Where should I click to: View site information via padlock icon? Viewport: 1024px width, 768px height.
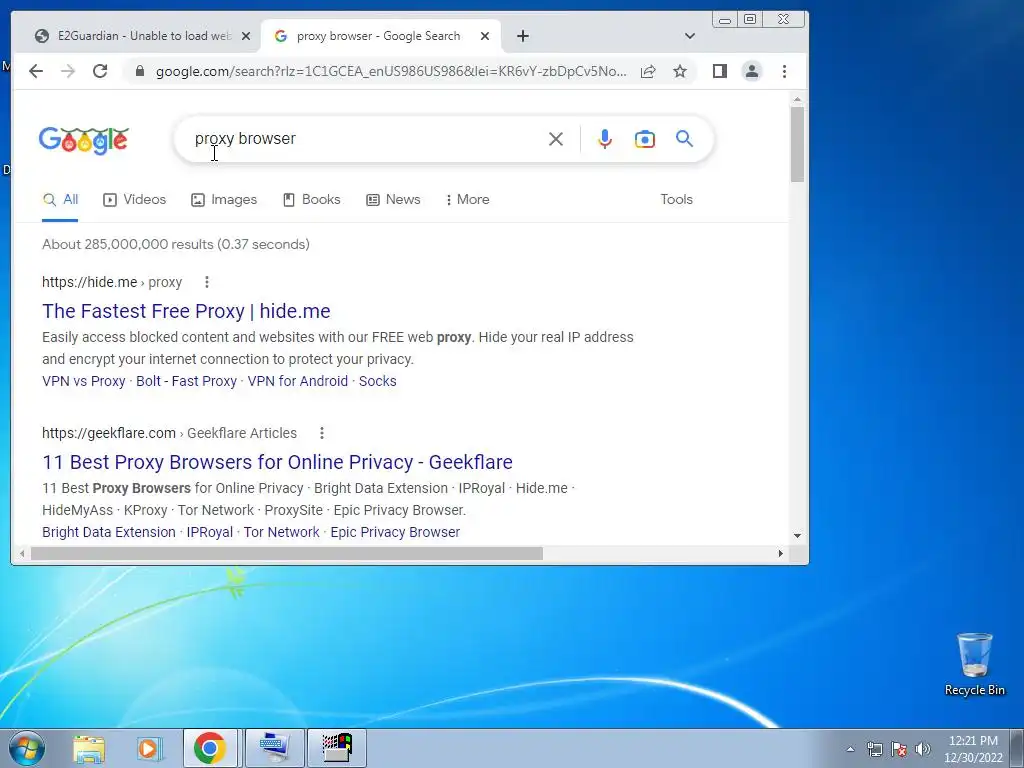139,71
